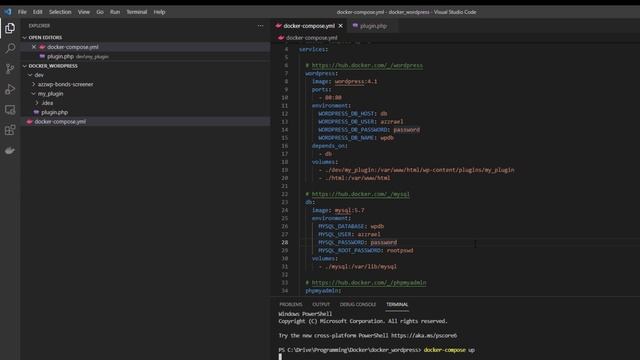This screenshot has width=640, height=360.
Task: Close docker-compose.yml in Open Editors list
Action: tap(34, 47)
